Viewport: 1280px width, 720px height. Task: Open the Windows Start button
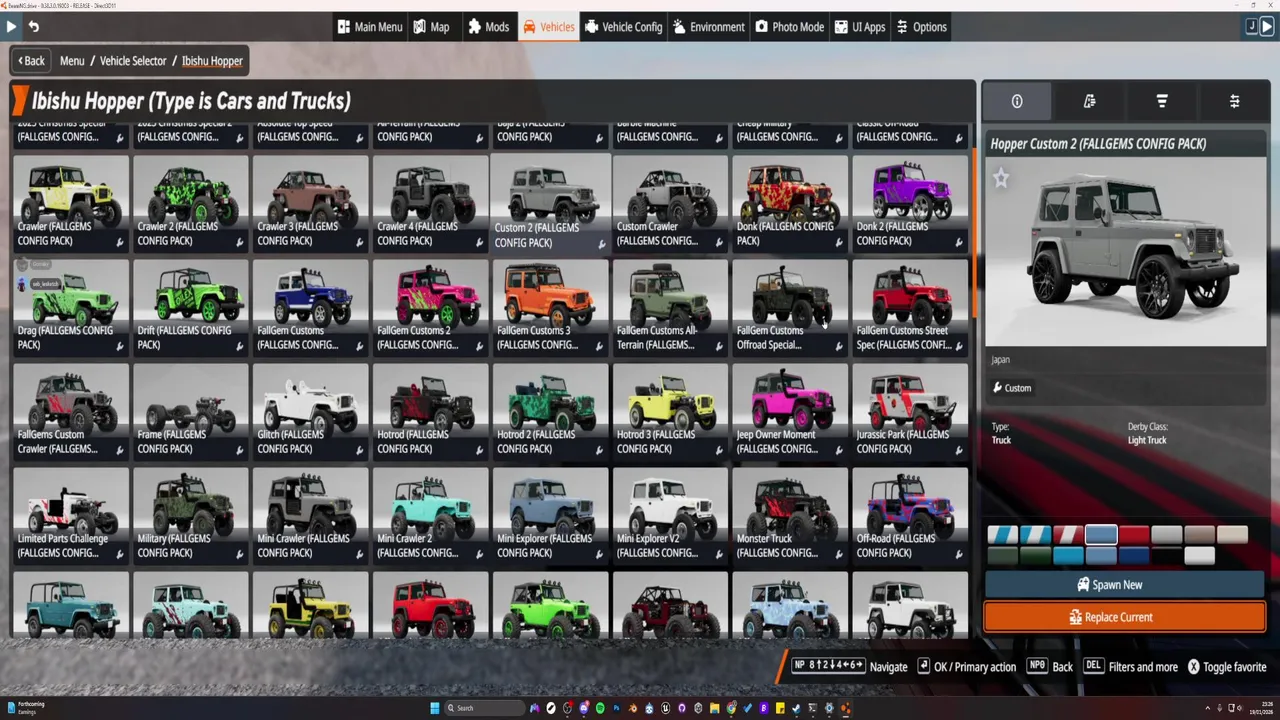(x=435, y=708)
